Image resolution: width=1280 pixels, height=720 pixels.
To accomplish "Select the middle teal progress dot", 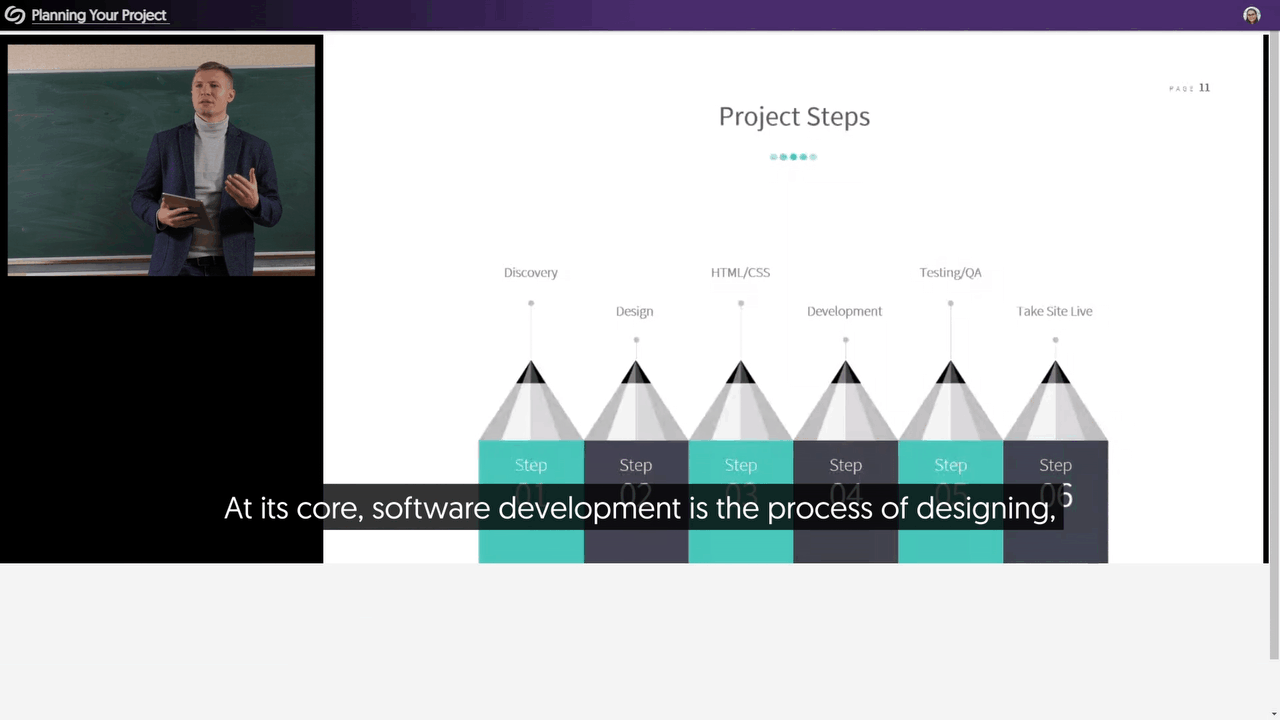I will tap(793, 157).
